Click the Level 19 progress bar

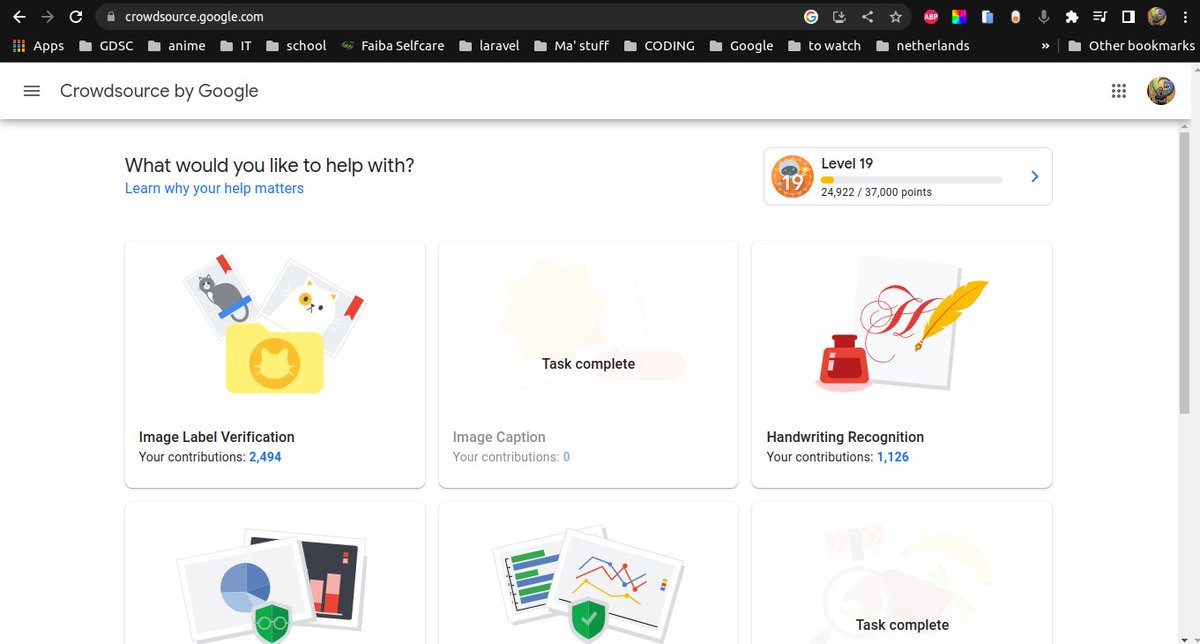click(x=911, y=180)
